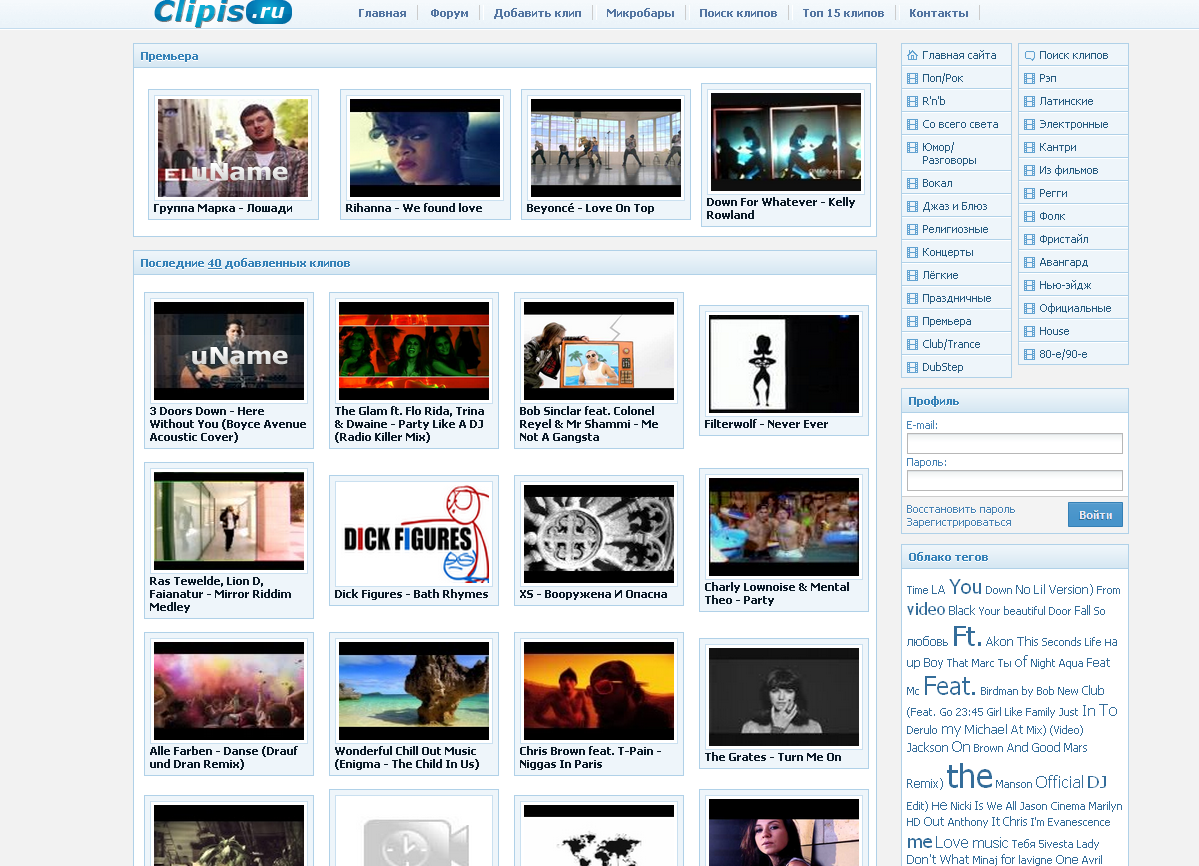The image size is (1199, 866).
Task: Open the Премьера category in sidebar
Action: [x=947, y=321]
